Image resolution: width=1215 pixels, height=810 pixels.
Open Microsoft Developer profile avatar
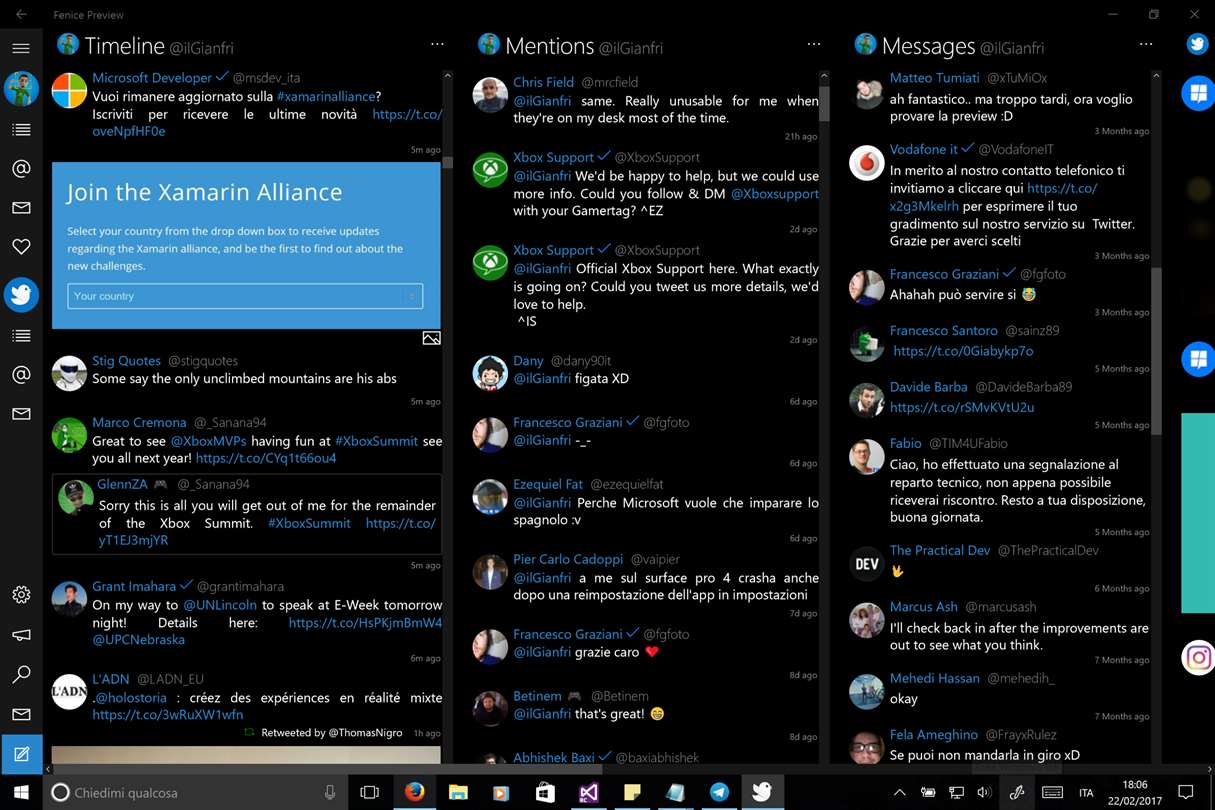click(x=69, y=90)
